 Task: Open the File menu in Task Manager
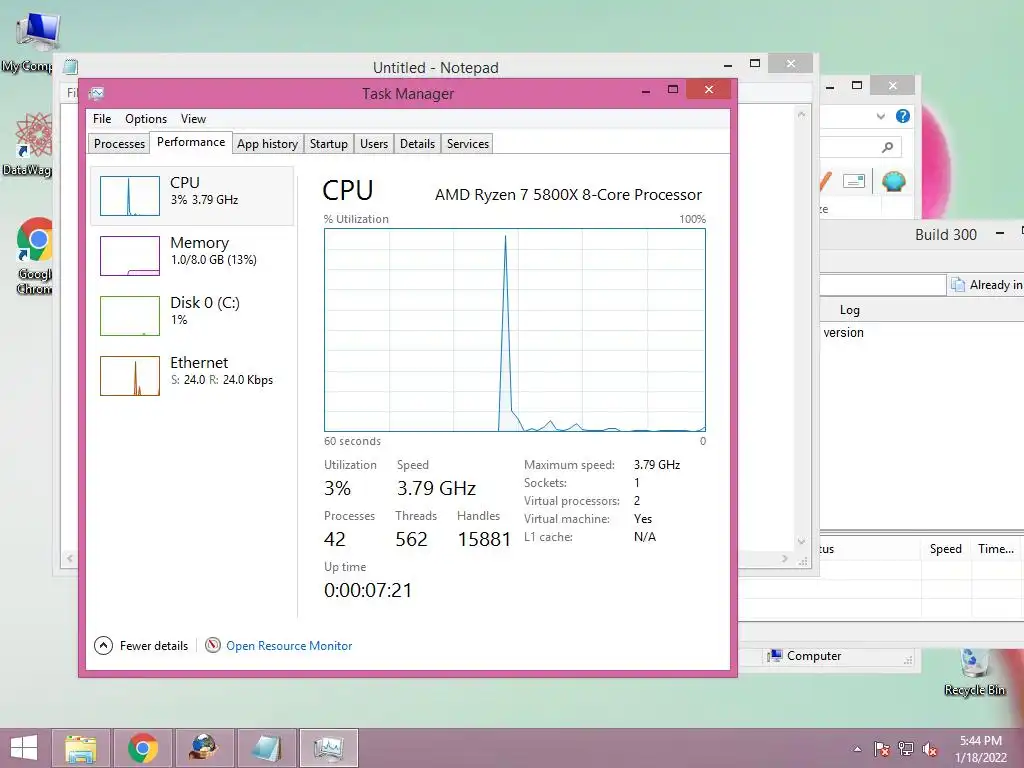click(102, 119)
